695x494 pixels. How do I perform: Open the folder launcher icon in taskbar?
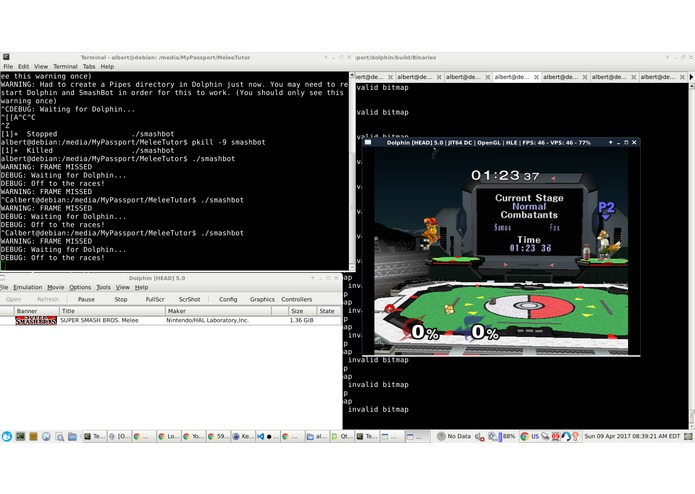tap(72, 436)
